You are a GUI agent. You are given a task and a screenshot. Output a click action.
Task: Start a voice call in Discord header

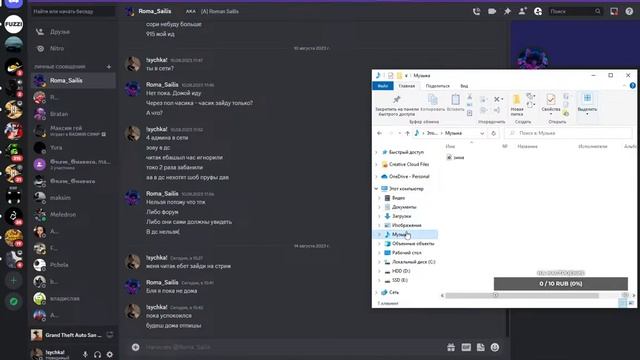pos(476,11)
